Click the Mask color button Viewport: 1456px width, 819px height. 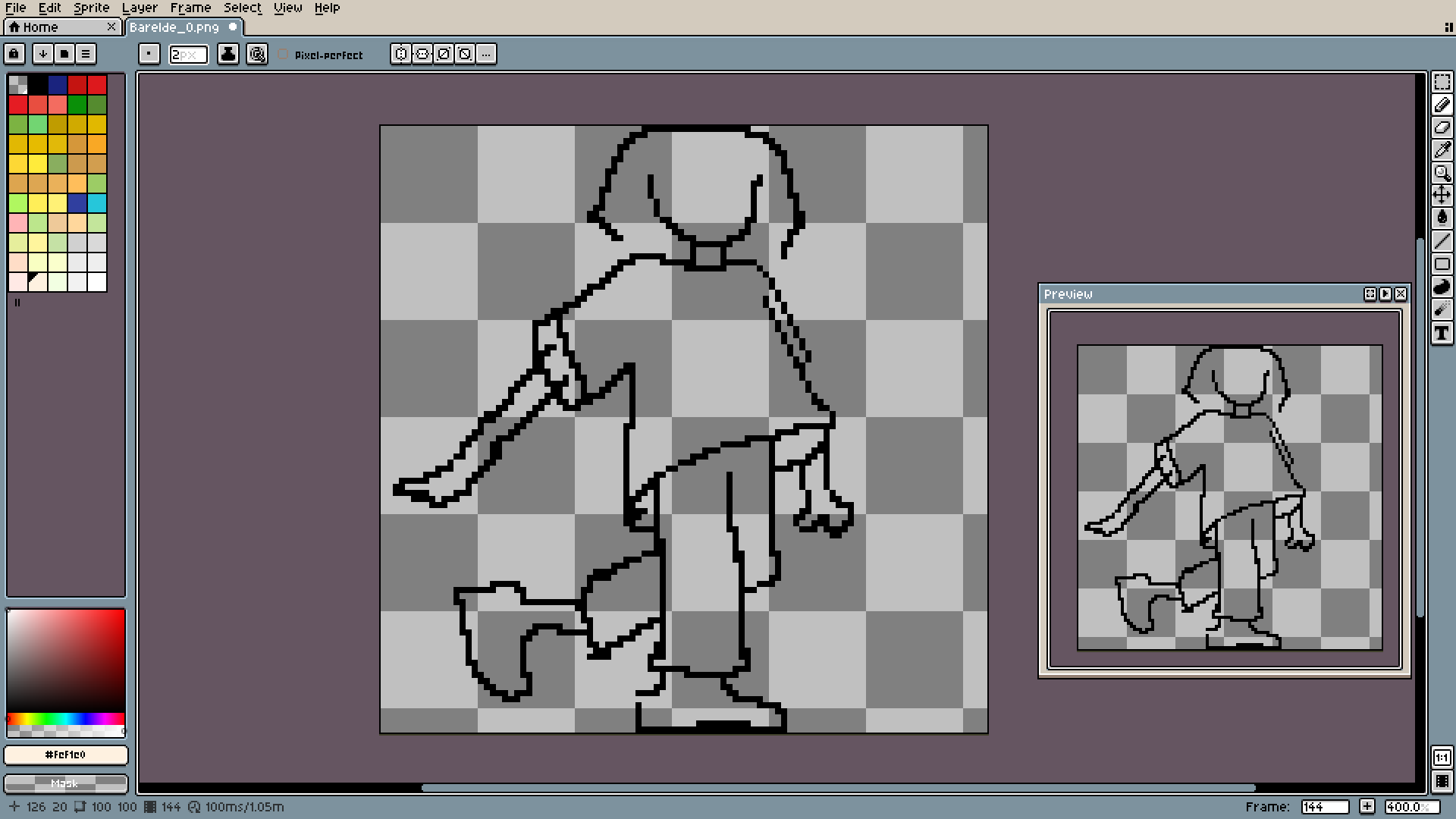click(x=65, y=783)
